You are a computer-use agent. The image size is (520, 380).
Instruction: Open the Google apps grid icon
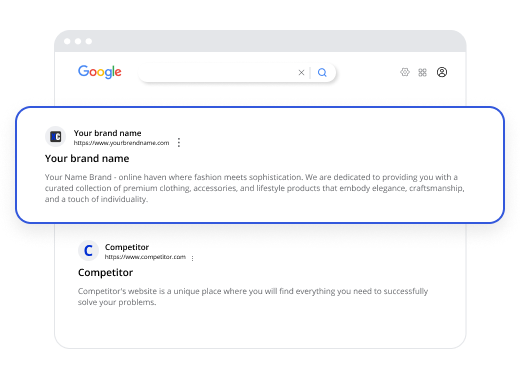[422, 72]
